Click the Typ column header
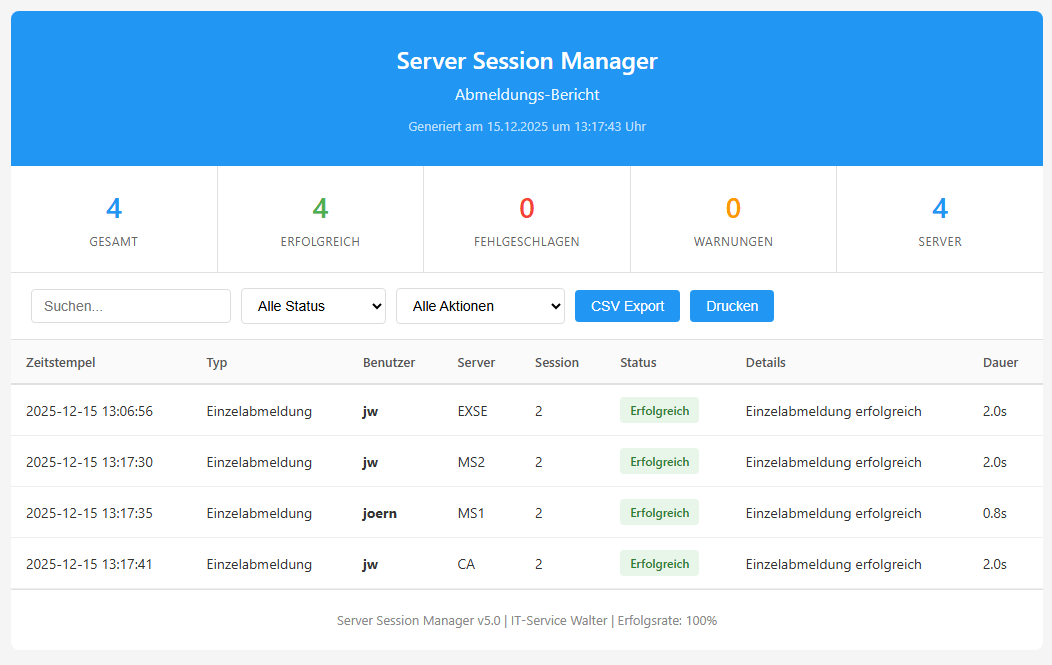Screen dimensions: 1052x665 217,362
